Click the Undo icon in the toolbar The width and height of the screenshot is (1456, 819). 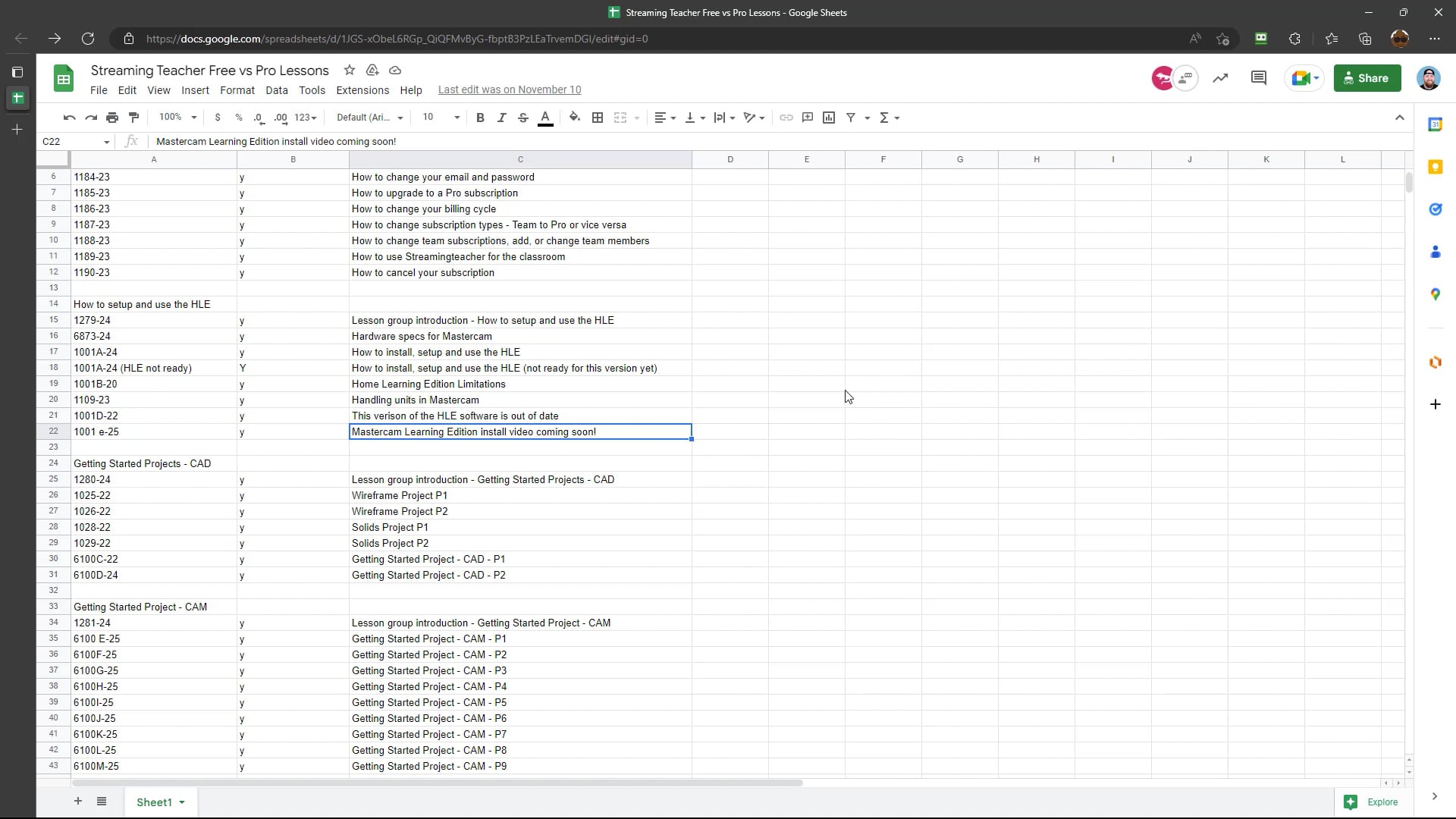pyautogui.click(x=69, y=118)
